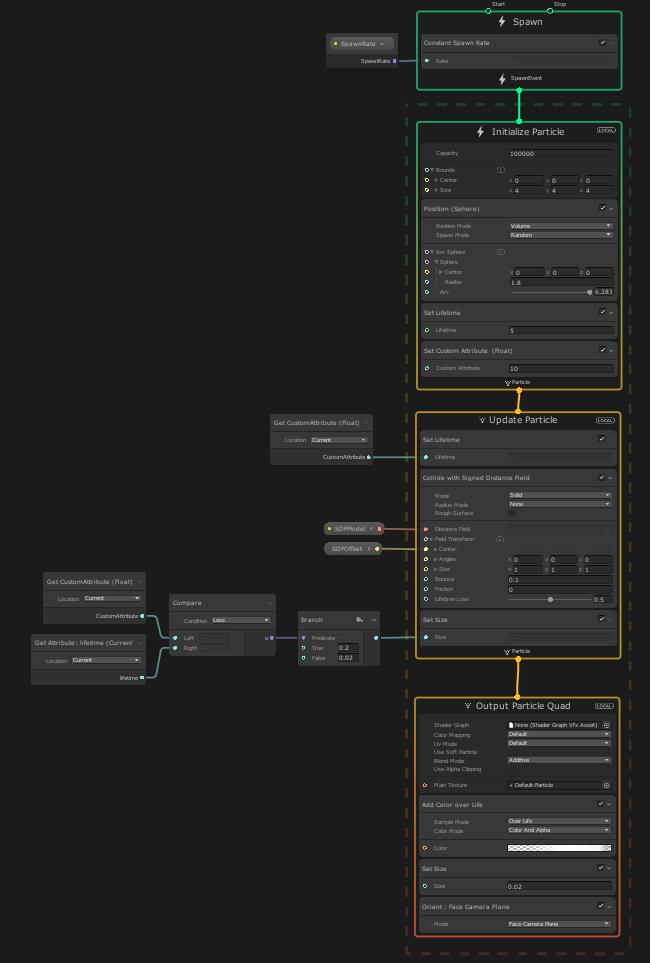Click the LOCAL space button on Output Particle Quad
Image resolution: width=650 pixels, height=963 pixels.
point(605,706)
